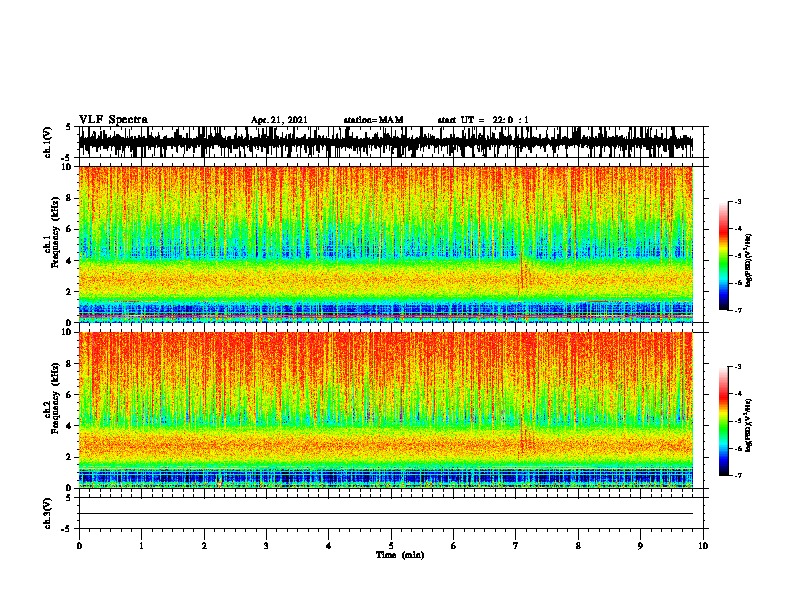Screen dimensions: 792x612
Task: Click the "2" kHz tick on ch.1 frequency axis
Action: (x=70, y=292)
